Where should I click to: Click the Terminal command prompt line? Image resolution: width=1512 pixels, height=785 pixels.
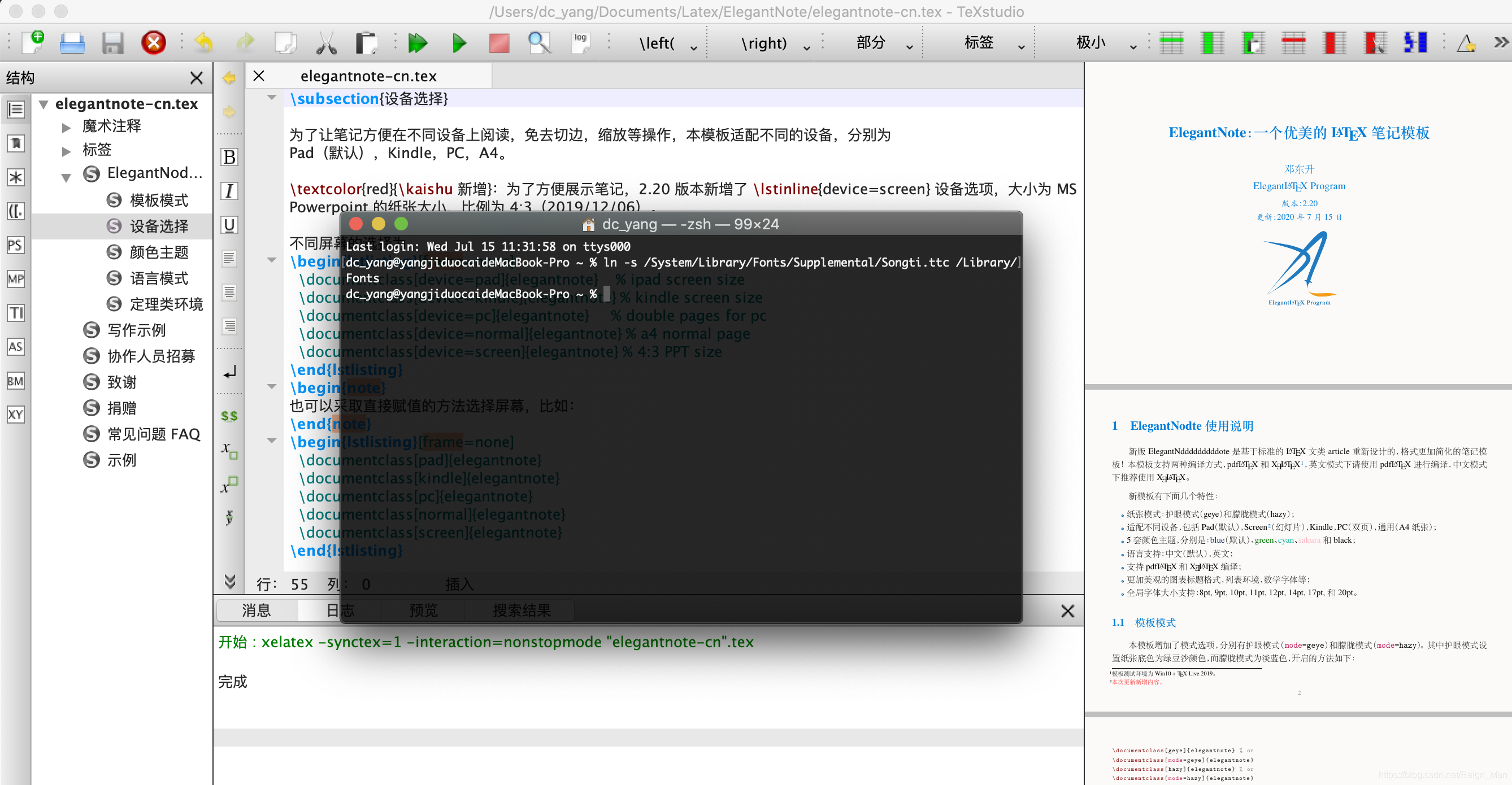pyautogui.click(x=479, y=294)
